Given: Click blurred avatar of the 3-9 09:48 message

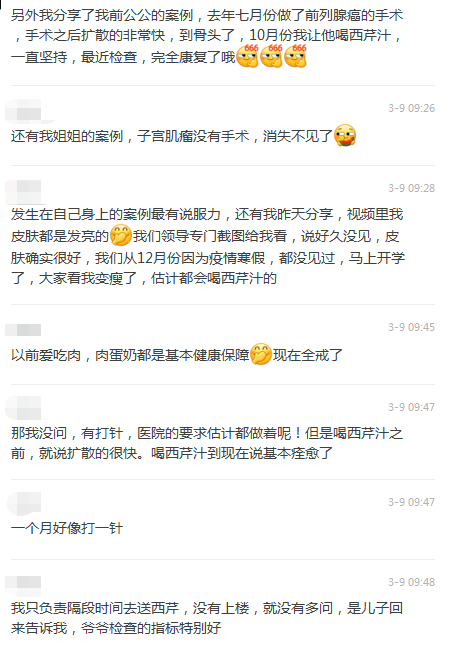Looking at the screenshot, I should click(x=23, y=582).
